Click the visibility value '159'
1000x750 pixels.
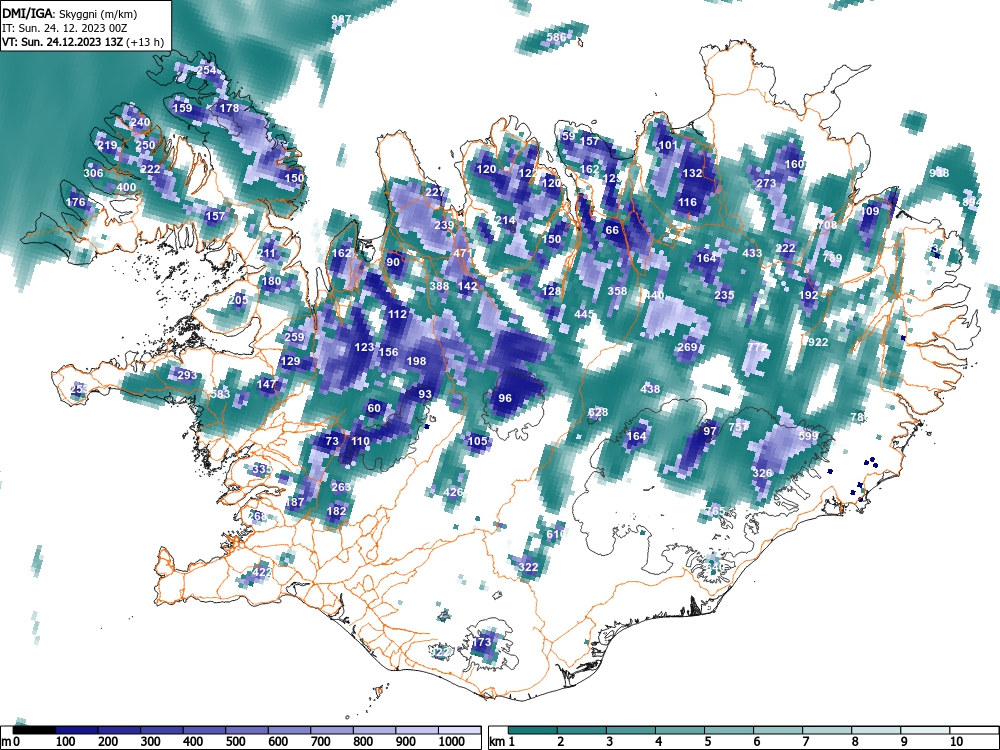(182, 108)
